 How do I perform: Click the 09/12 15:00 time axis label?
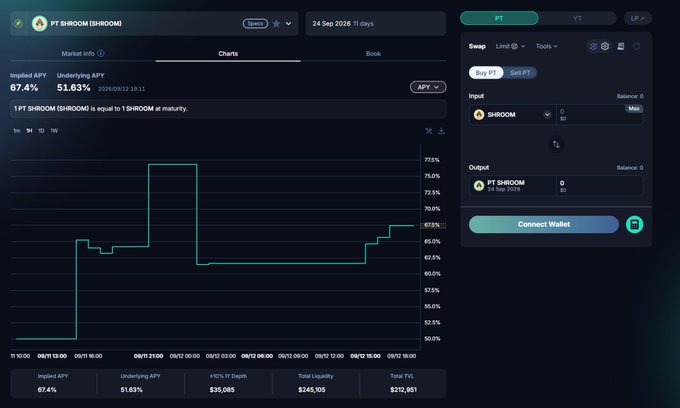tap(366, 356)
